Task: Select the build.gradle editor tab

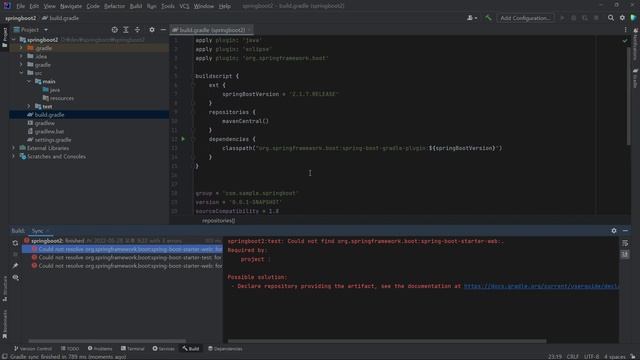Action: tap(211, 30)
